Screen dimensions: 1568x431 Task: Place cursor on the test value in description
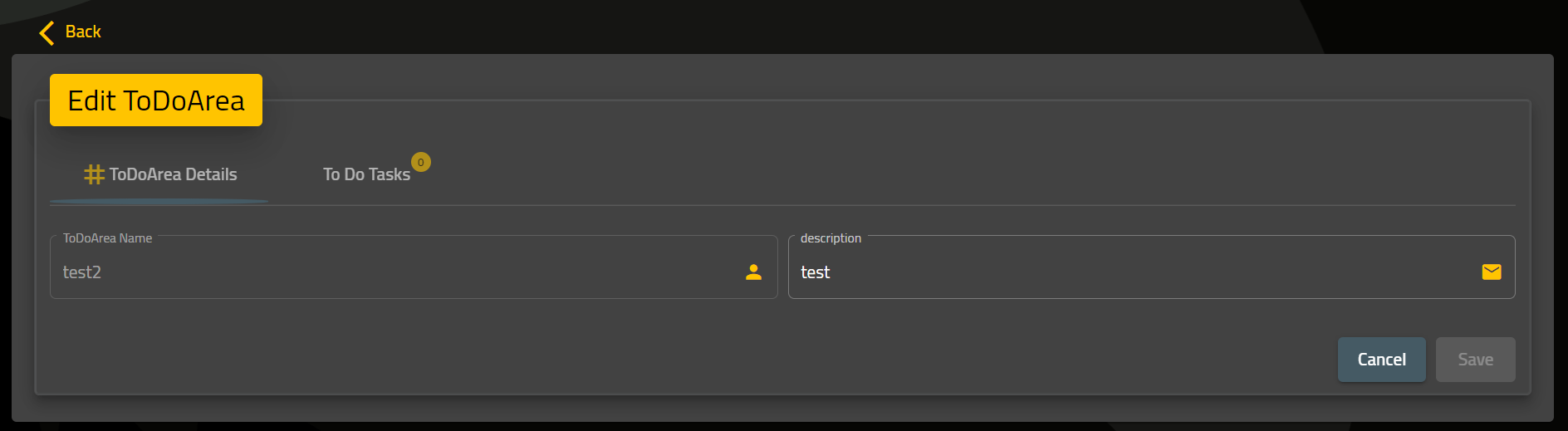point(815,272)
